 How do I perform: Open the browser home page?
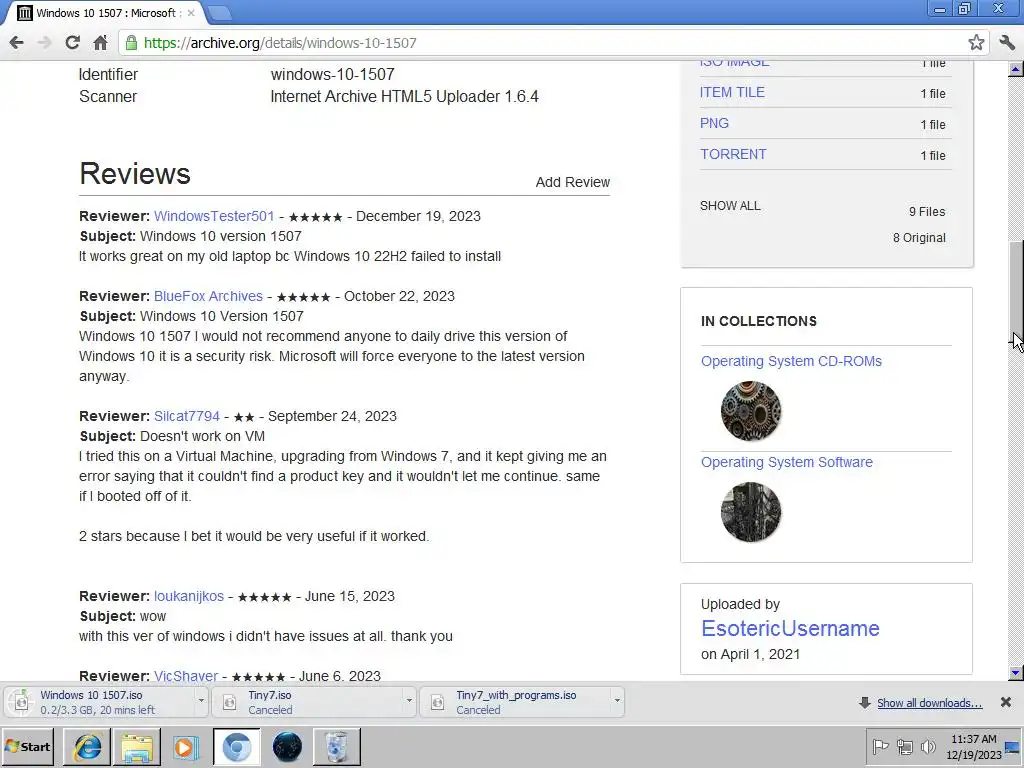100,43
